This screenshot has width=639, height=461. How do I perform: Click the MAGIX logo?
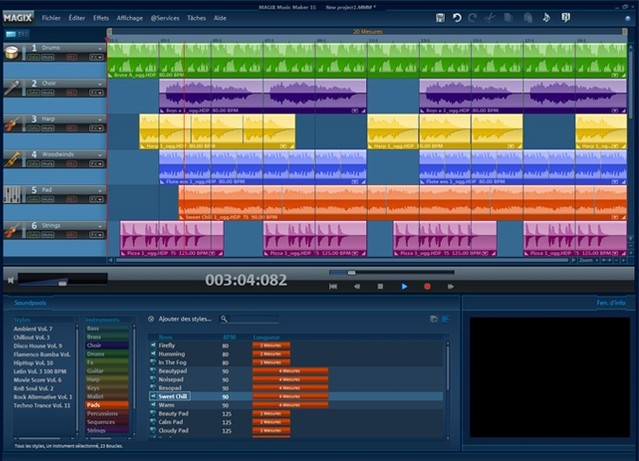(18, 18)
